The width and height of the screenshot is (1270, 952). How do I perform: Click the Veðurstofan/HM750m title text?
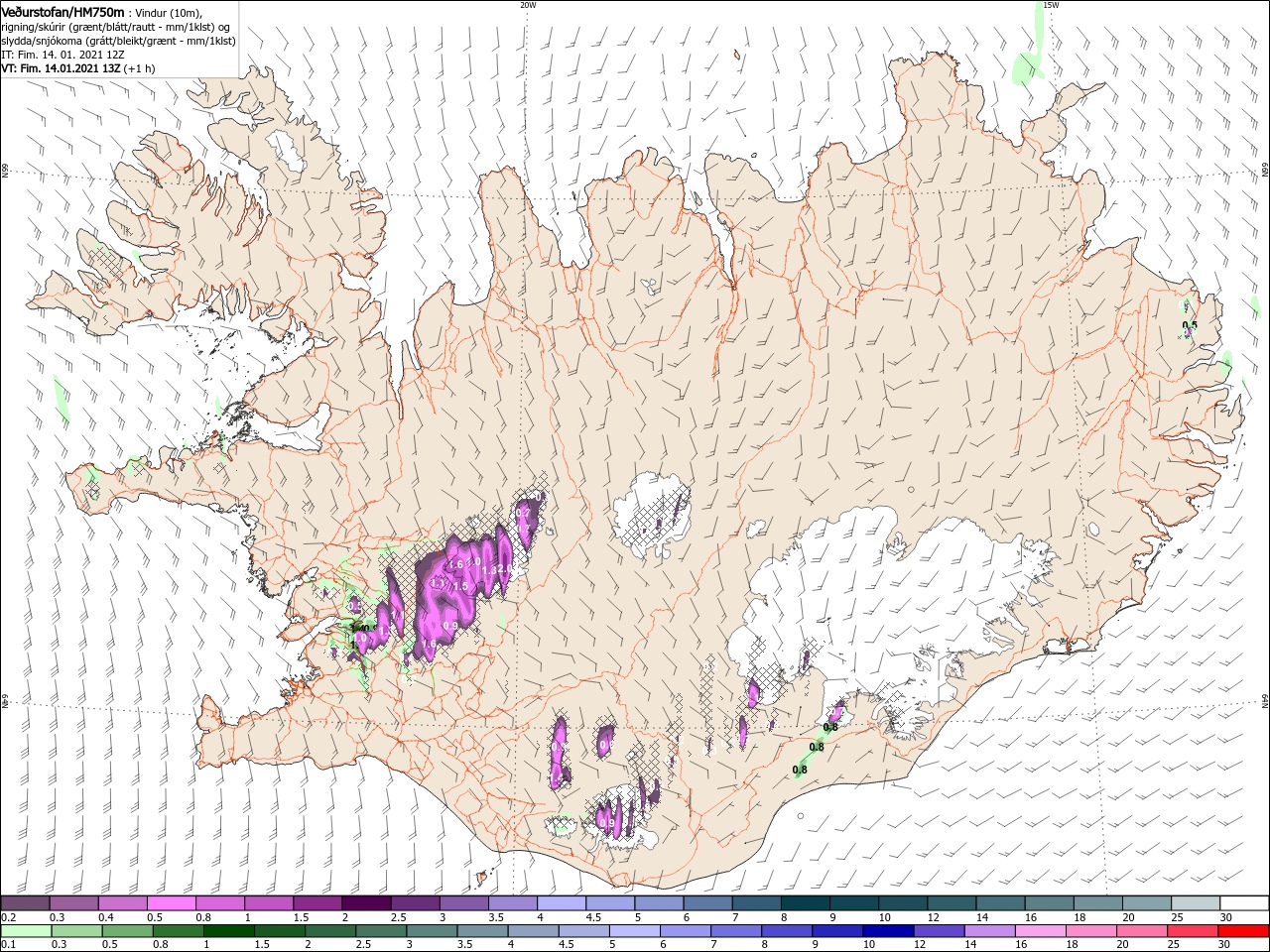point(63,11)
